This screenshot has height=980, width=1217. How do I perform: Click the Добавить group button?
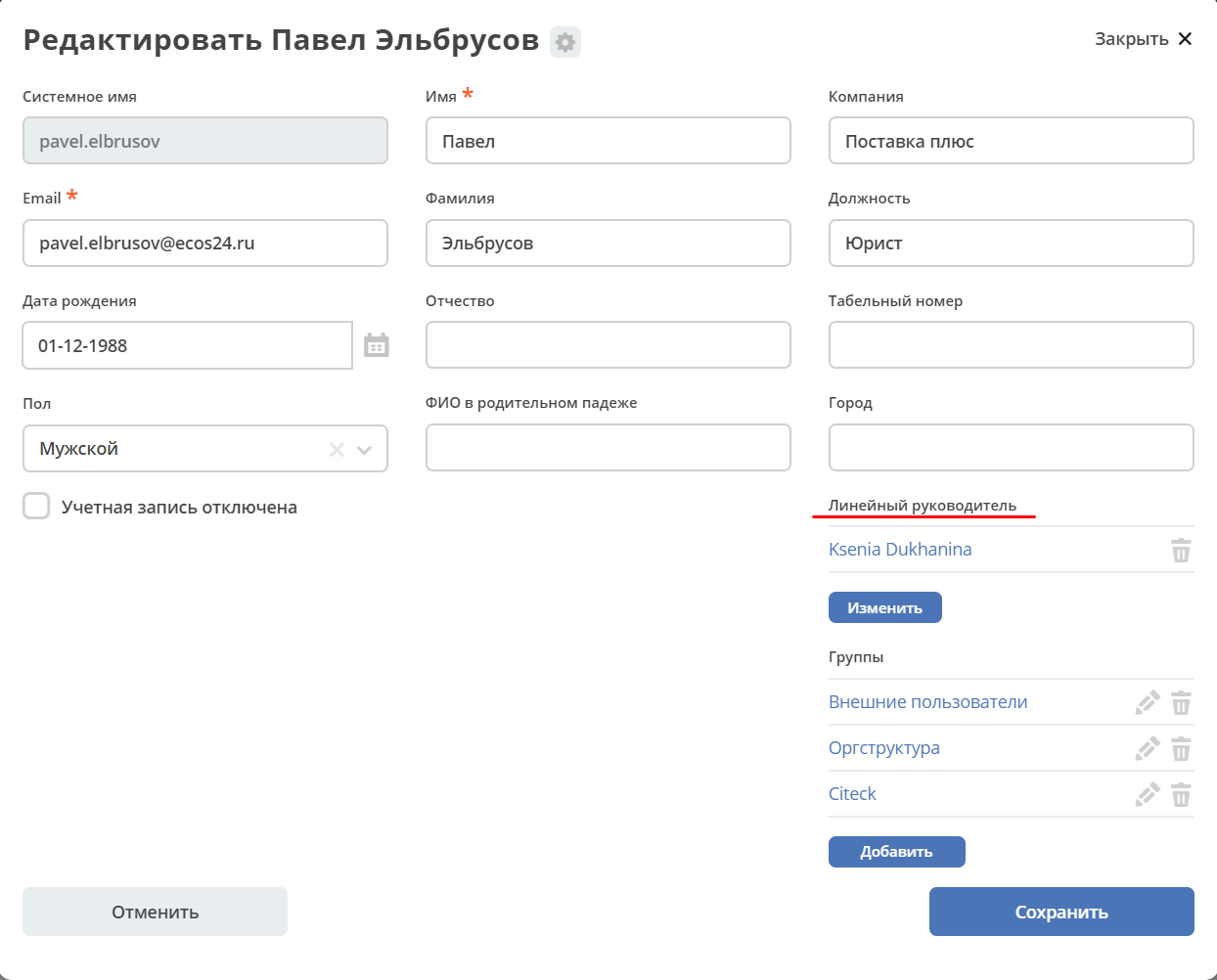[x=897, y=852]
